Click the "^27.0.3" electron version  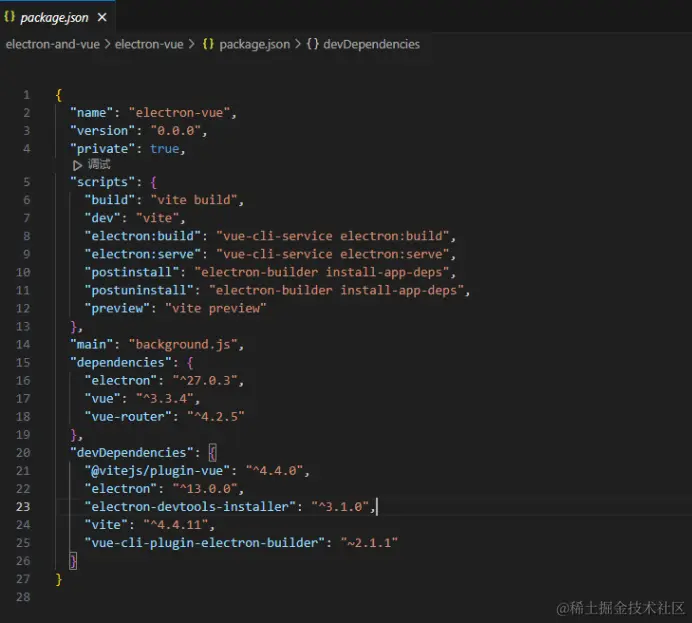[205, 381]
